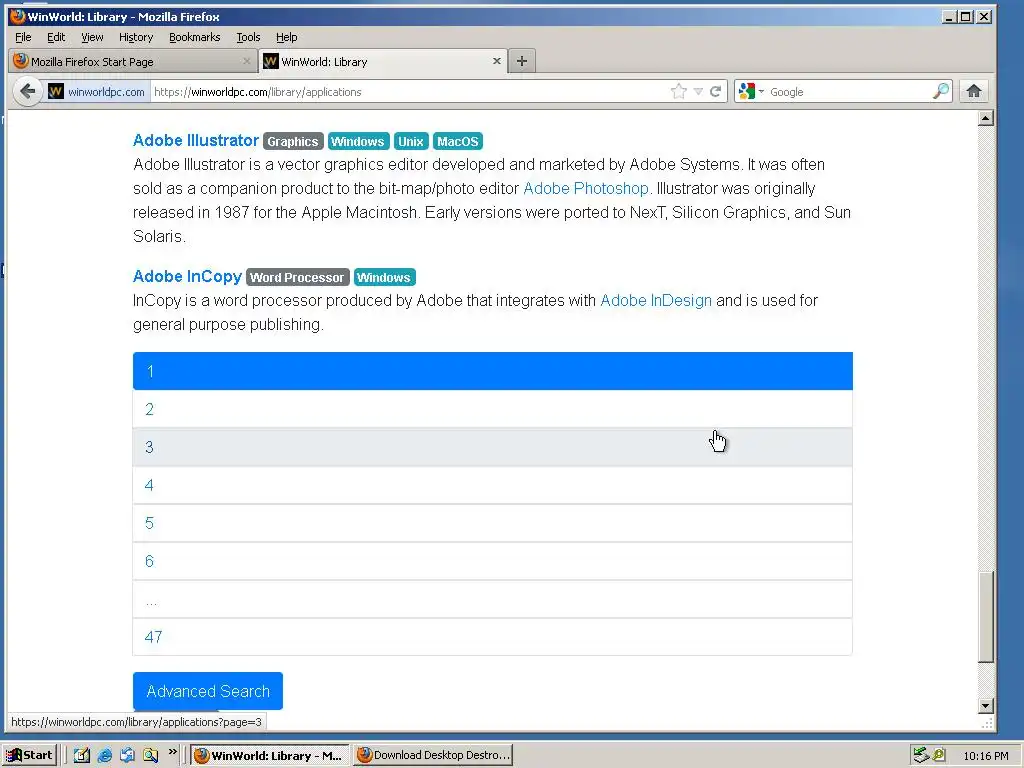Open the Edit menu
1024x768 pixels.
coord(56,37)
